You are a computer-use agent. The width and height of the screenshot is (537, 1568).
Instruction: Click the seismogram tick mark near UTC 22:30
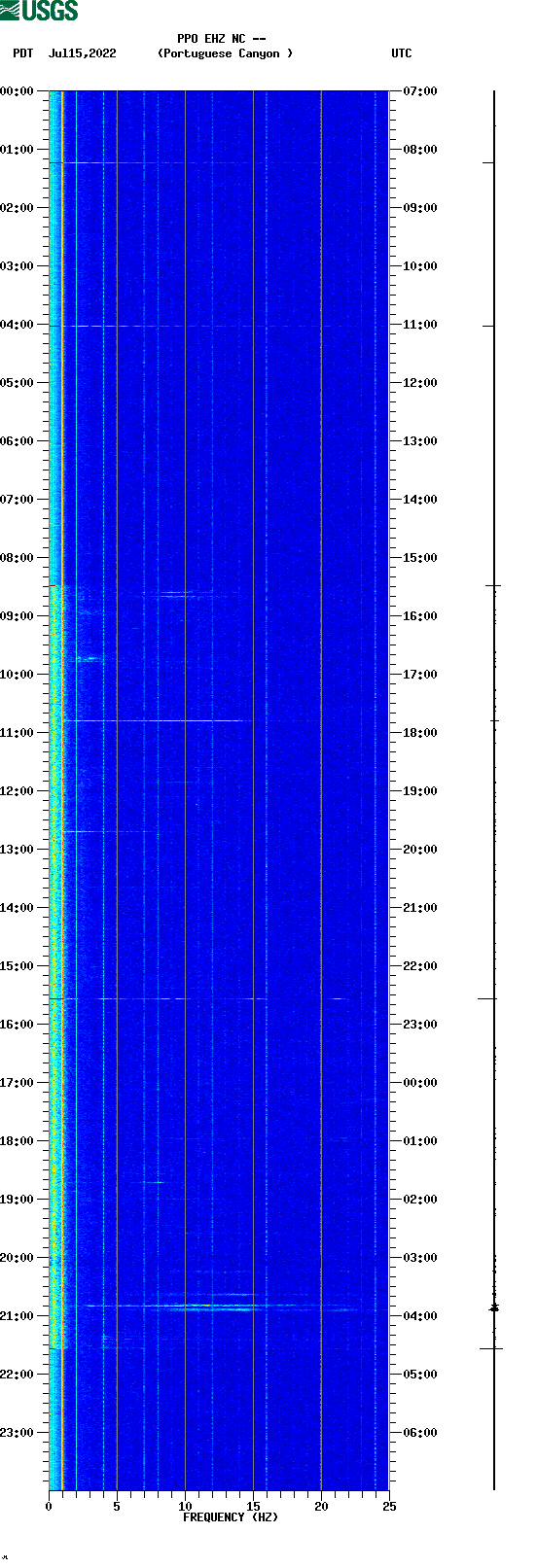click(x=487, y=998)
